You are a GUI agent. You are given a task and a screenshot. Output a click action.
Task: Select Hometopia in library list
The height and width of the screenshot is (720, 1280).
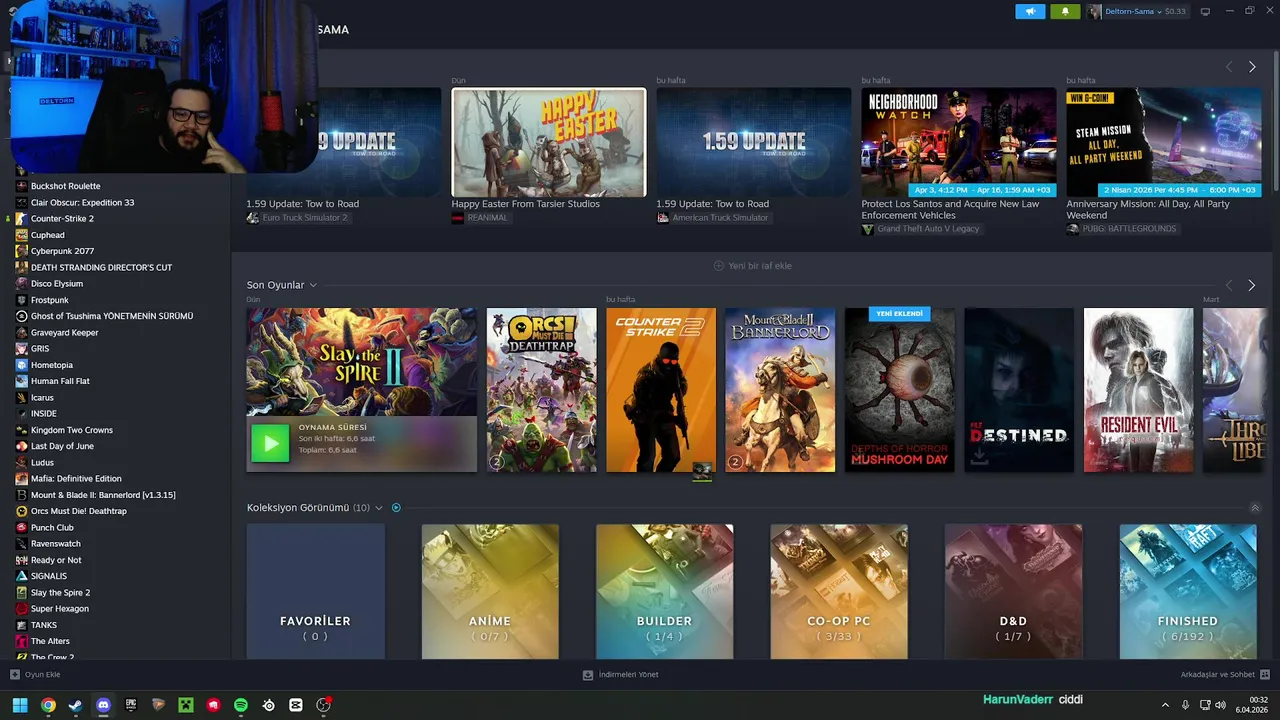coord(51,365)
